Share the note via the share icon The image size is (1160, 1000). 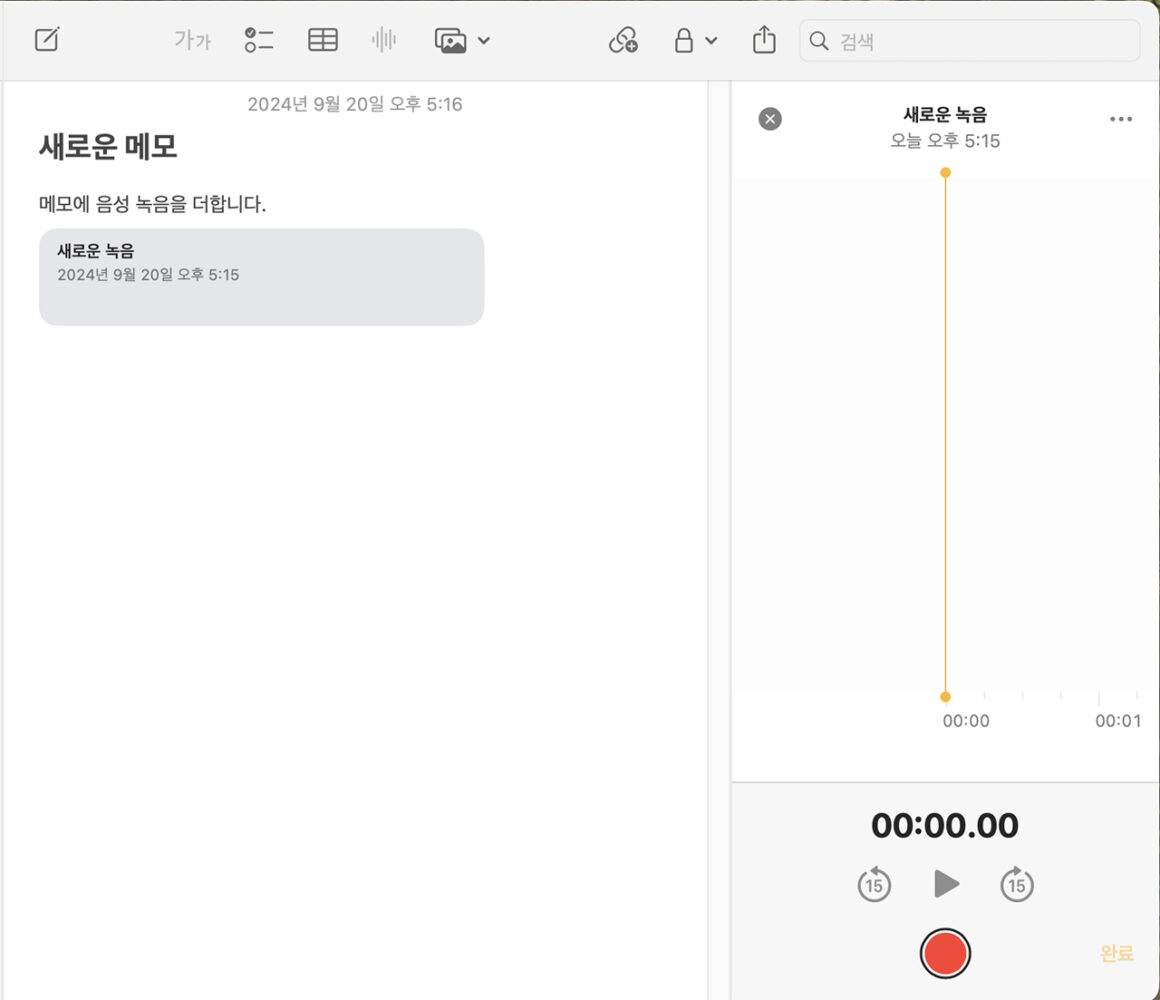[763, 39]
